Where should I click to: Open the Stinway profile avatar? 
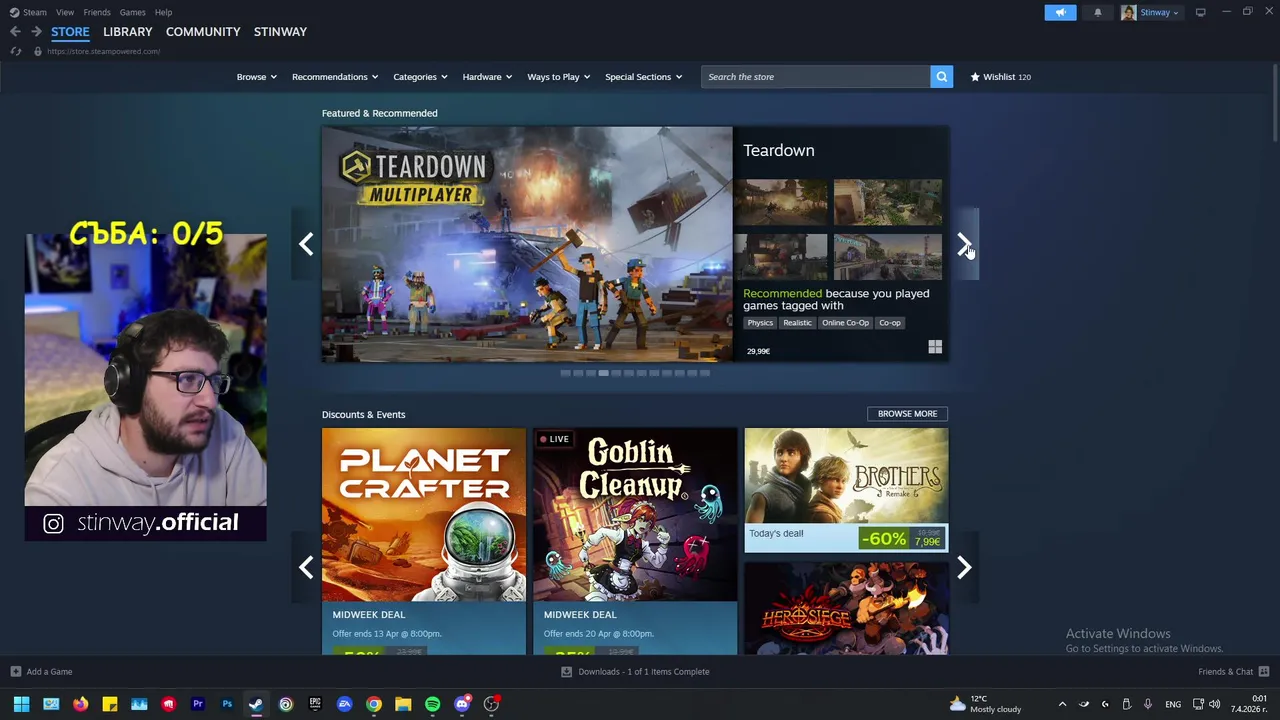point(1128,12)
